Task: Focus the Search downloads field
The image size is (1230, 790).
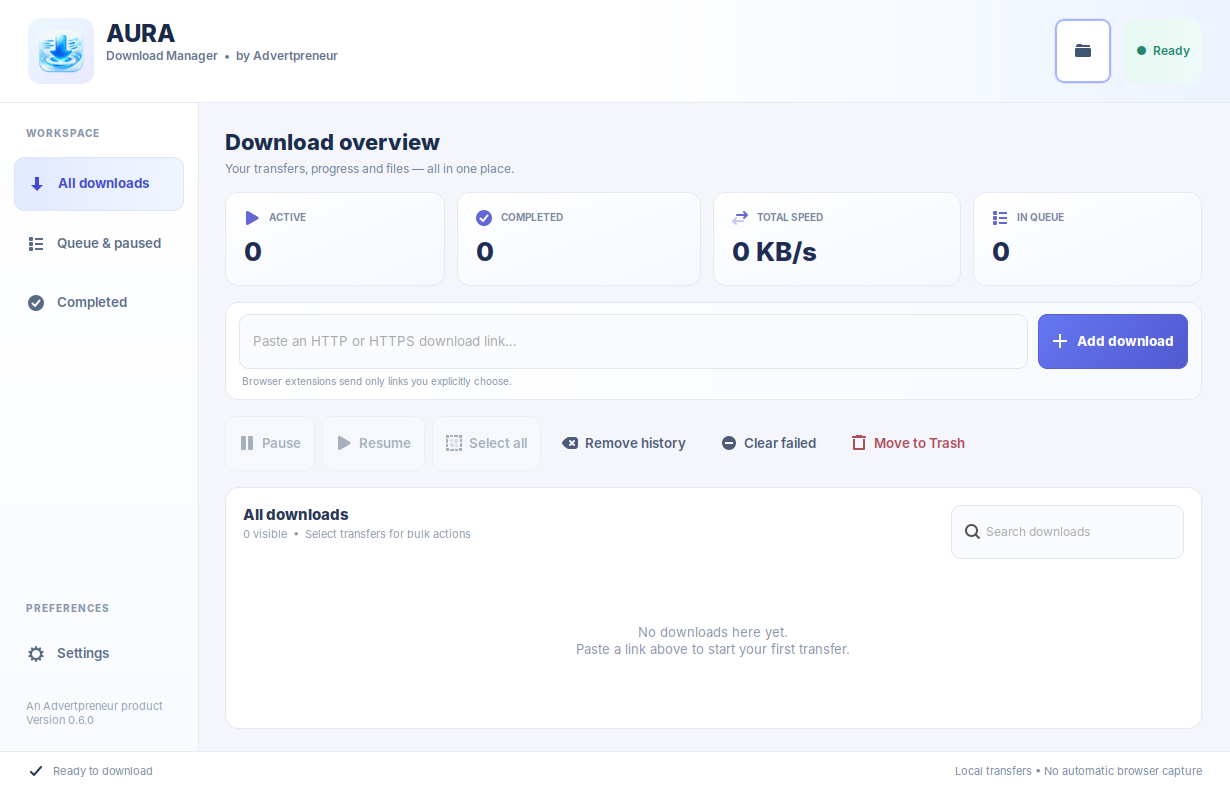Action: click(1067, 532)
